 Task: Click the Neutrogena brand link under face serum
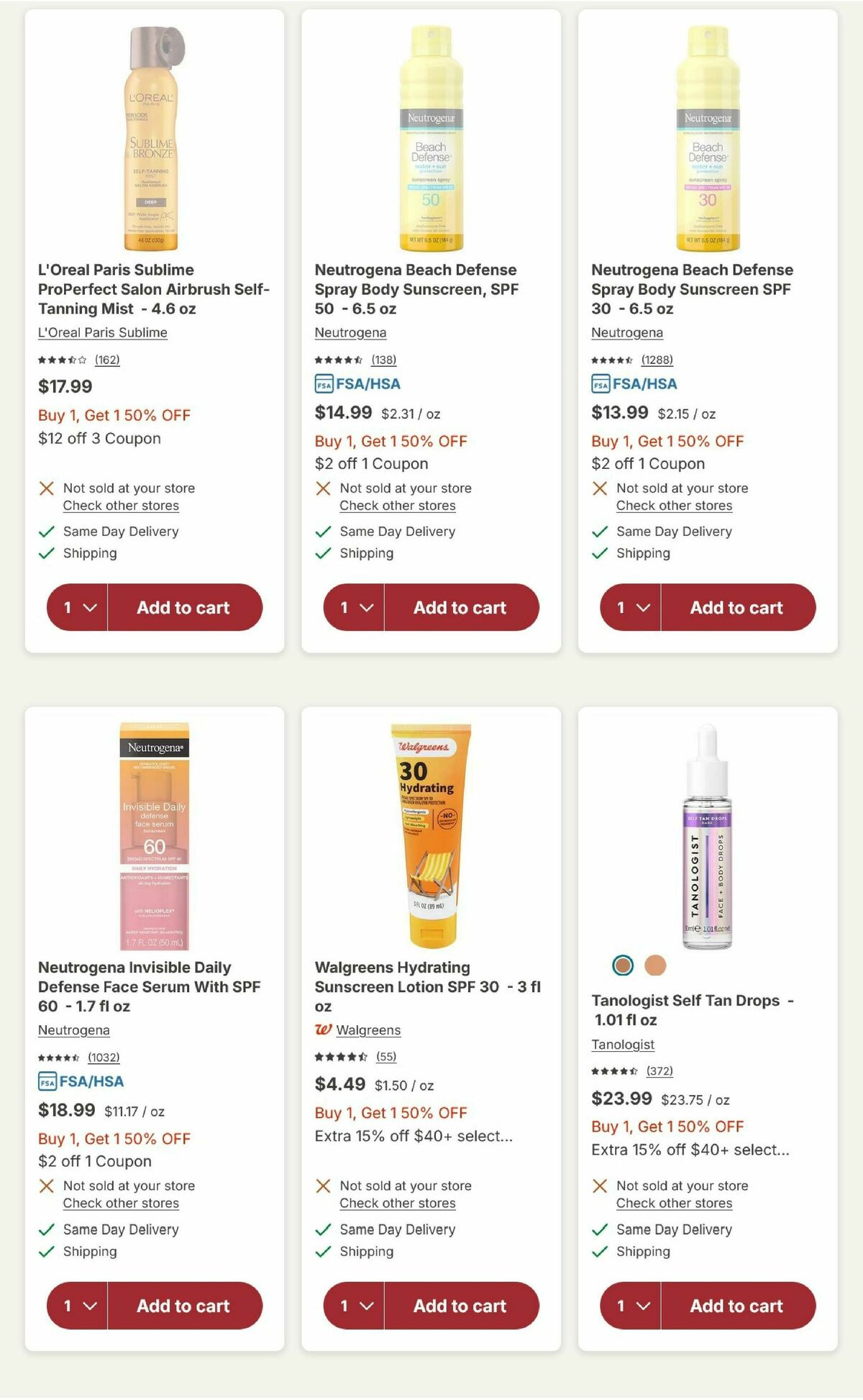[x=73, y=1030]
